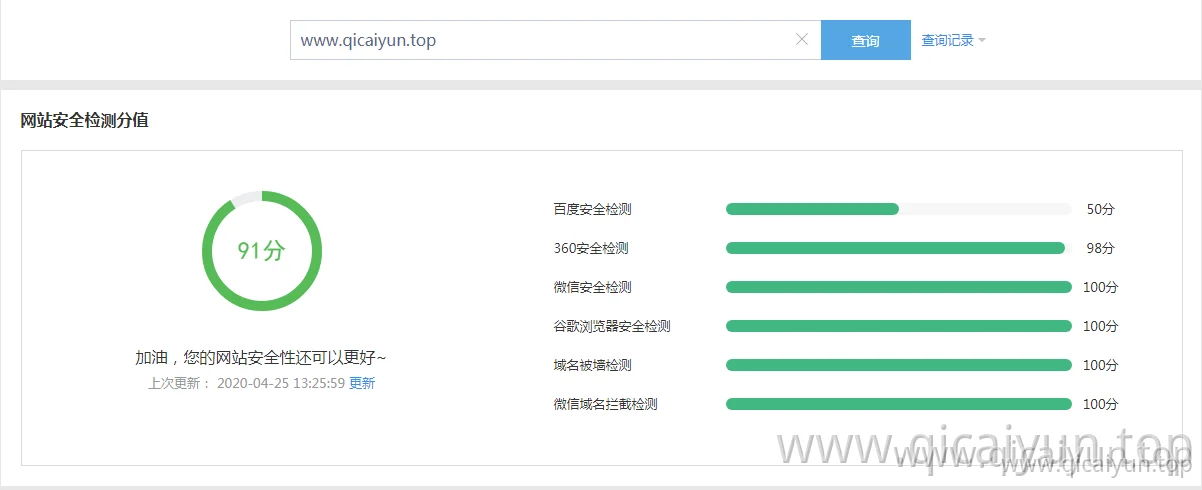Select the 谷歌浏览器安全检测 label
Image resolution: width=1202 pixels, height=490 pixels.
pos(612,326)
